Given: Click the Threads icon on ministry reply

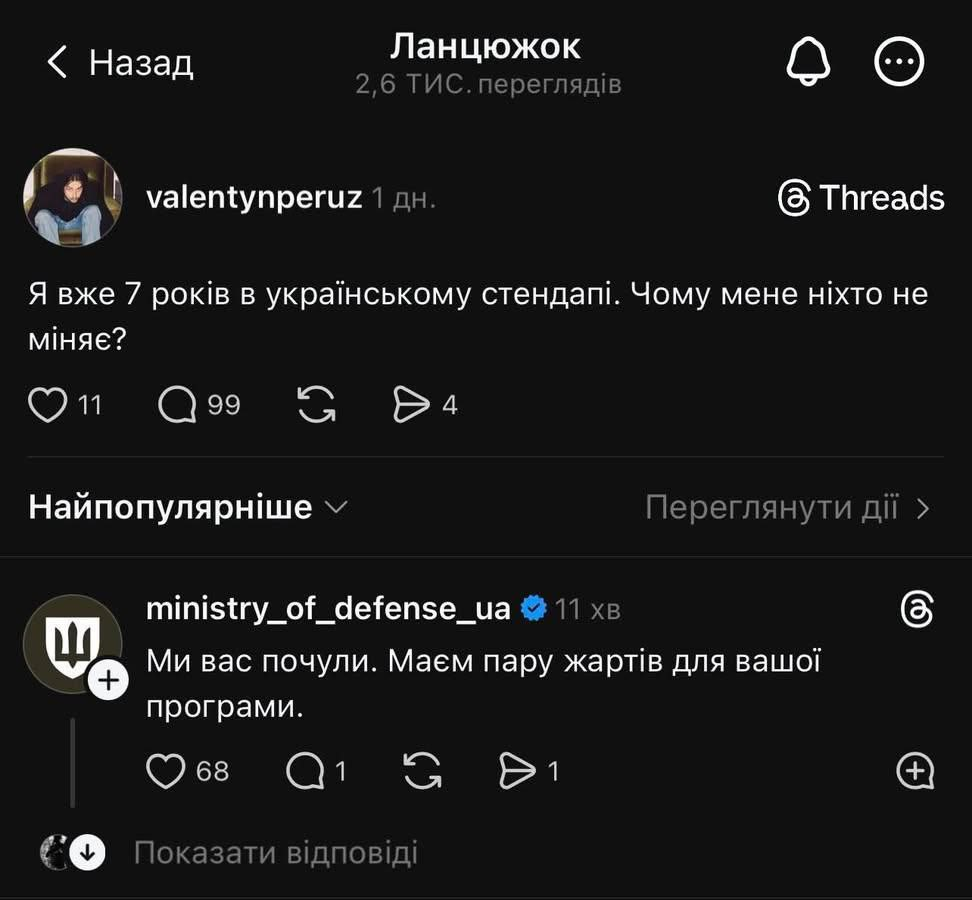Looking at the screenshot, I should tap(916, 609).
